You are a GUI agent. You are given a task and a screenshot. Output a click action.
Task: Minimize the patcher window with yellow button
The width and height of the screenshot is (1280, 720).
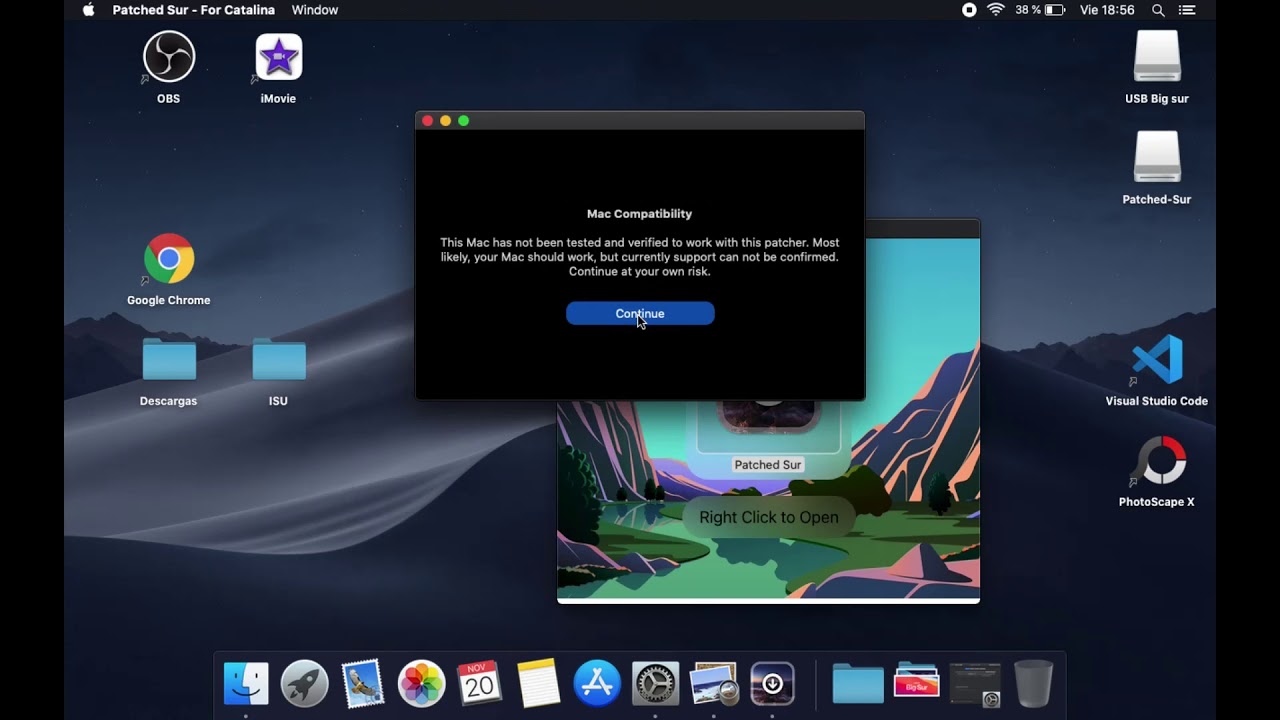point(445,121)
